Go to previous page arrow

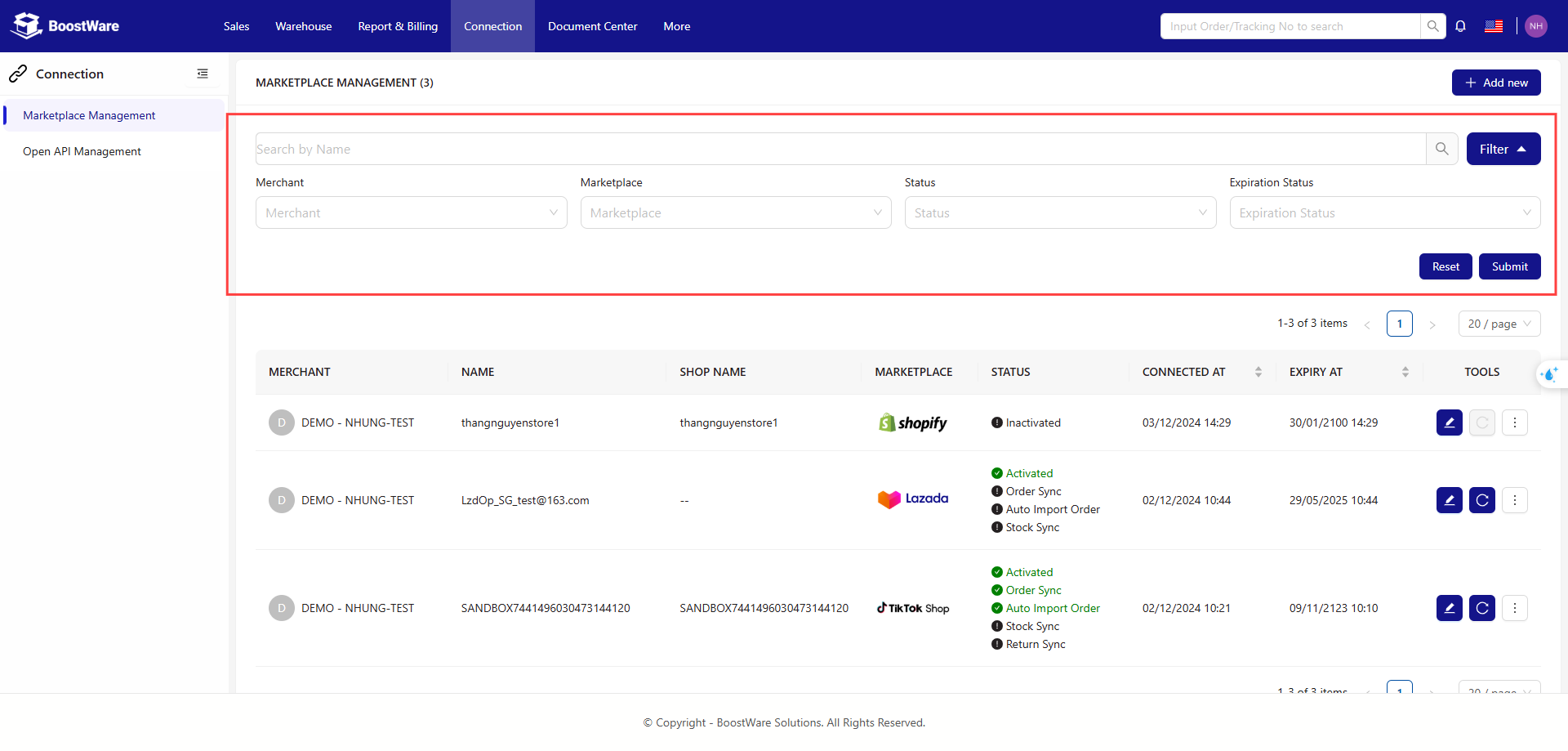1367,324
